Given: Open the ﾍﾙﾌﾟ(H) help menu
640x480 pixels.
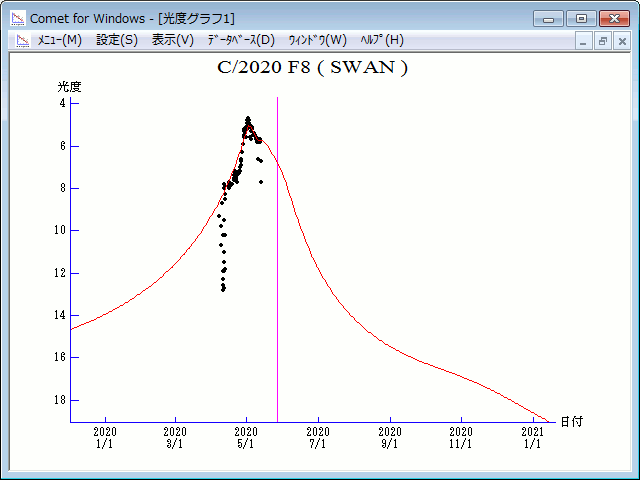Looking at the screenshot, I should click(381, 40).
